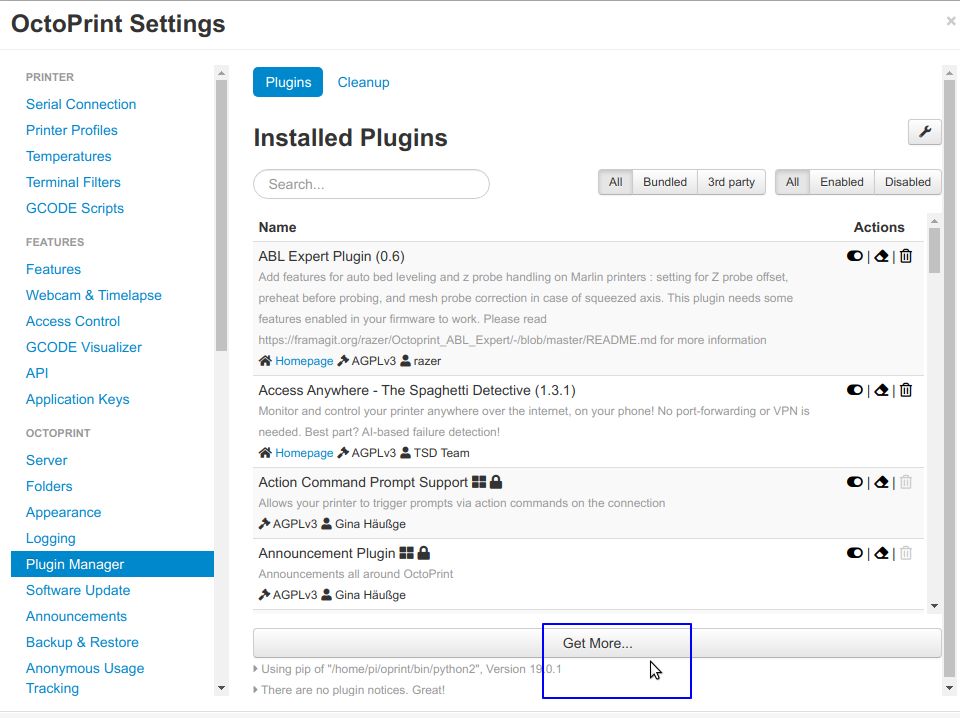Uninstall Access Anywhere plugin trash icon
Screen dimensions: 960x718
click(x=906, y=390)
